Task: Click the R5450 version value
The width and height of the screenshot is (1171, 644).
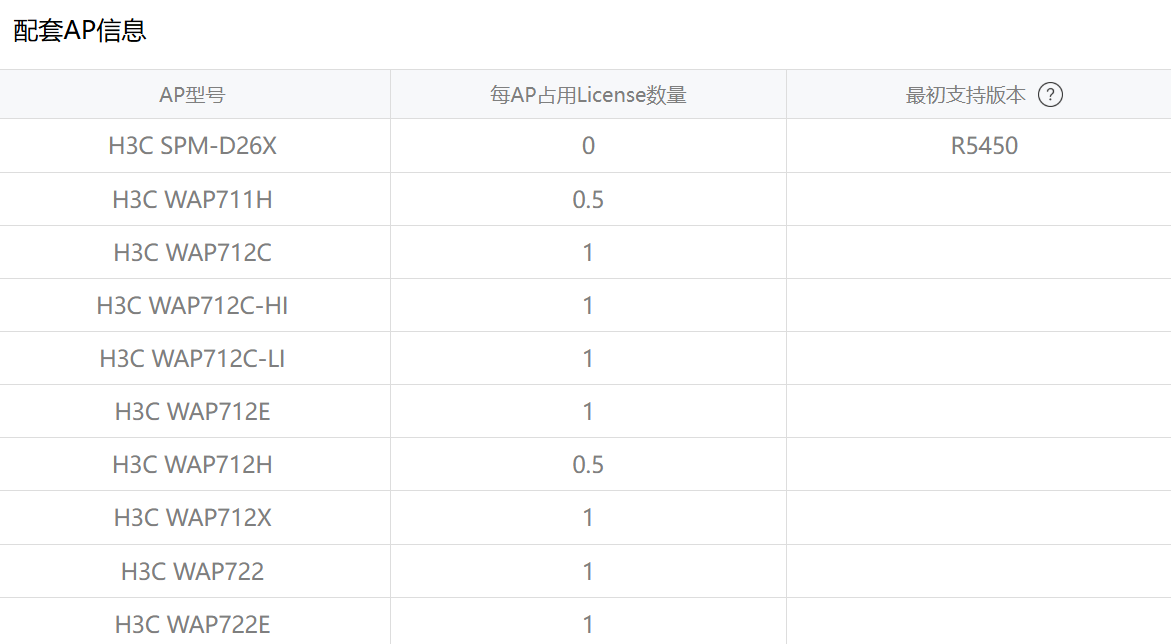Action: coord(984,146)
